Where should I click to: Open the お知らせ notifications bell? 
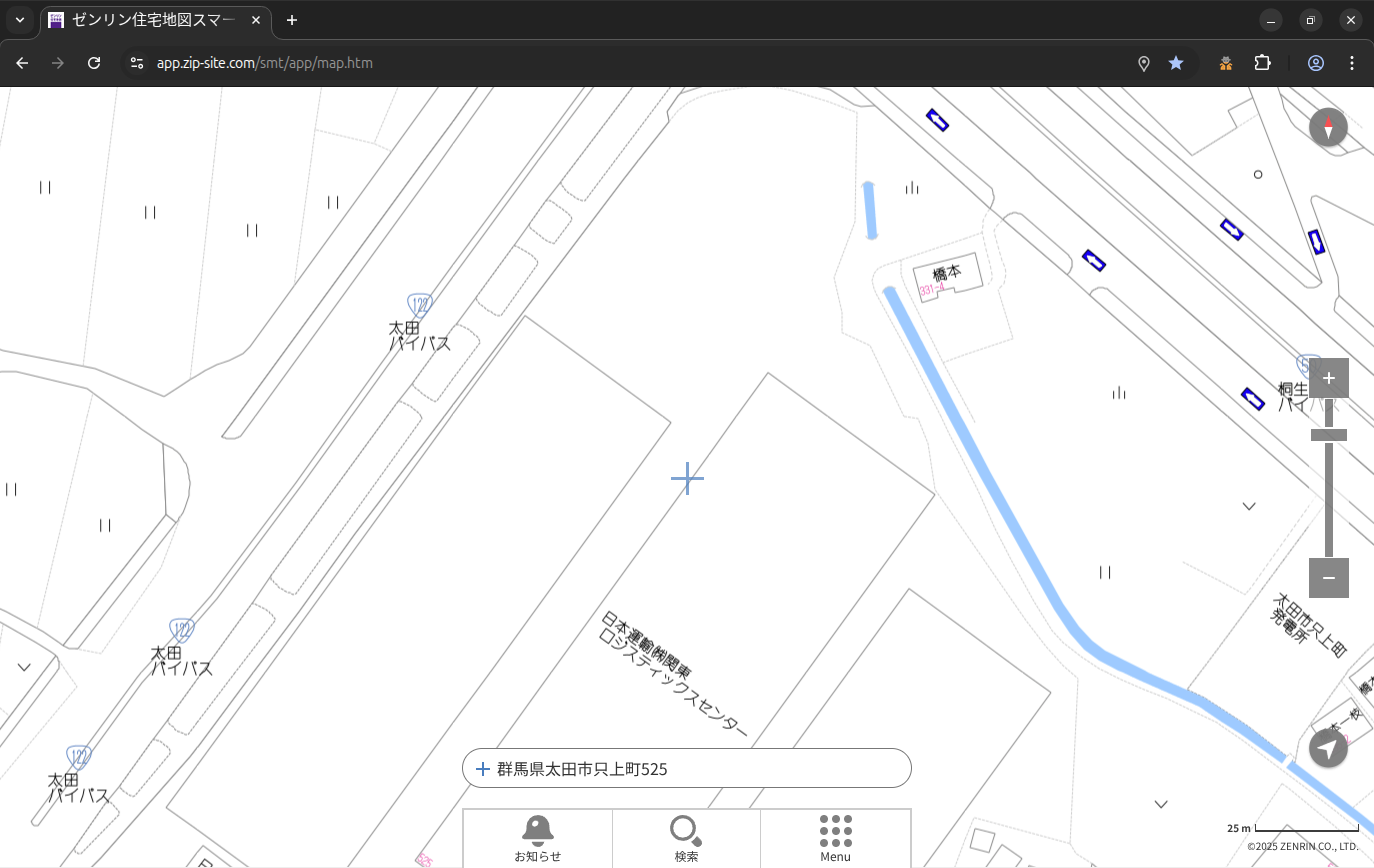point(537,837)
